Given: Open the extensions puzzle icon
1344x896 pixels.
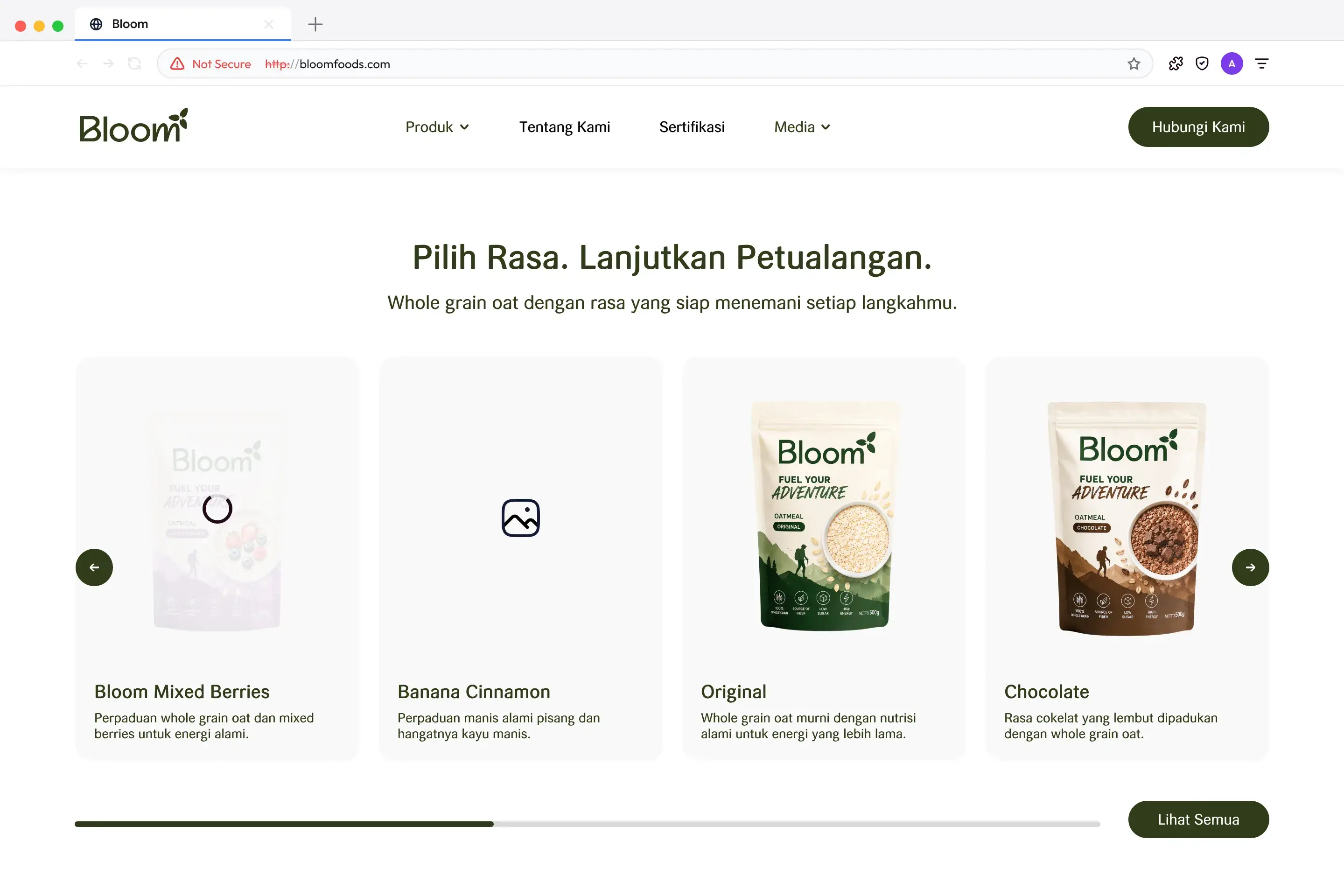Looking at the screenshot, I should pyautogui.click(x=1176, y=64).
